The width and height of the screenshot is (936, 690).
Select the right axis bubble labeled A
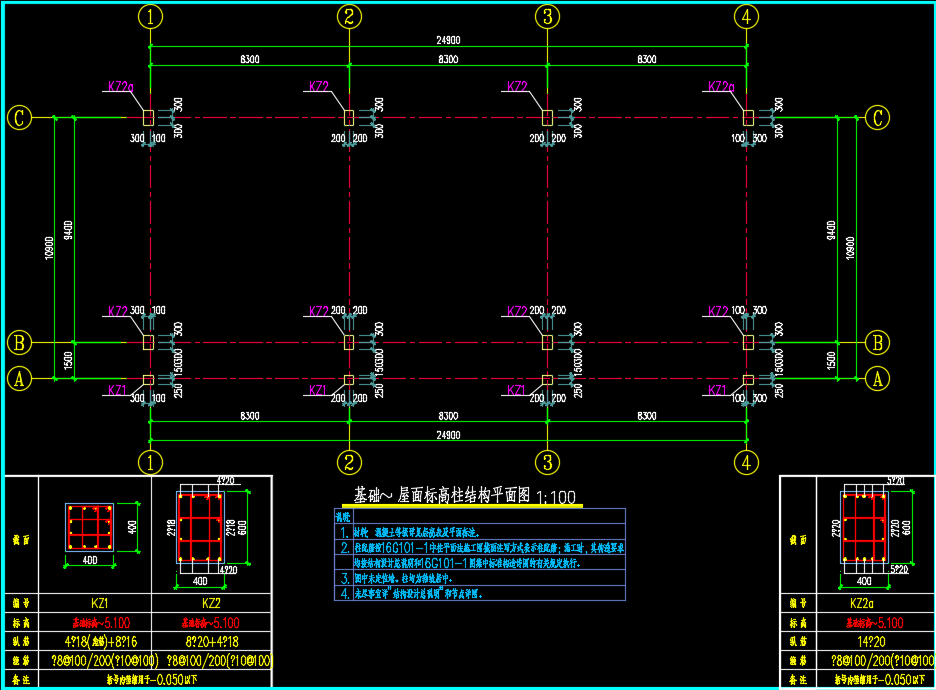(877, 379)
